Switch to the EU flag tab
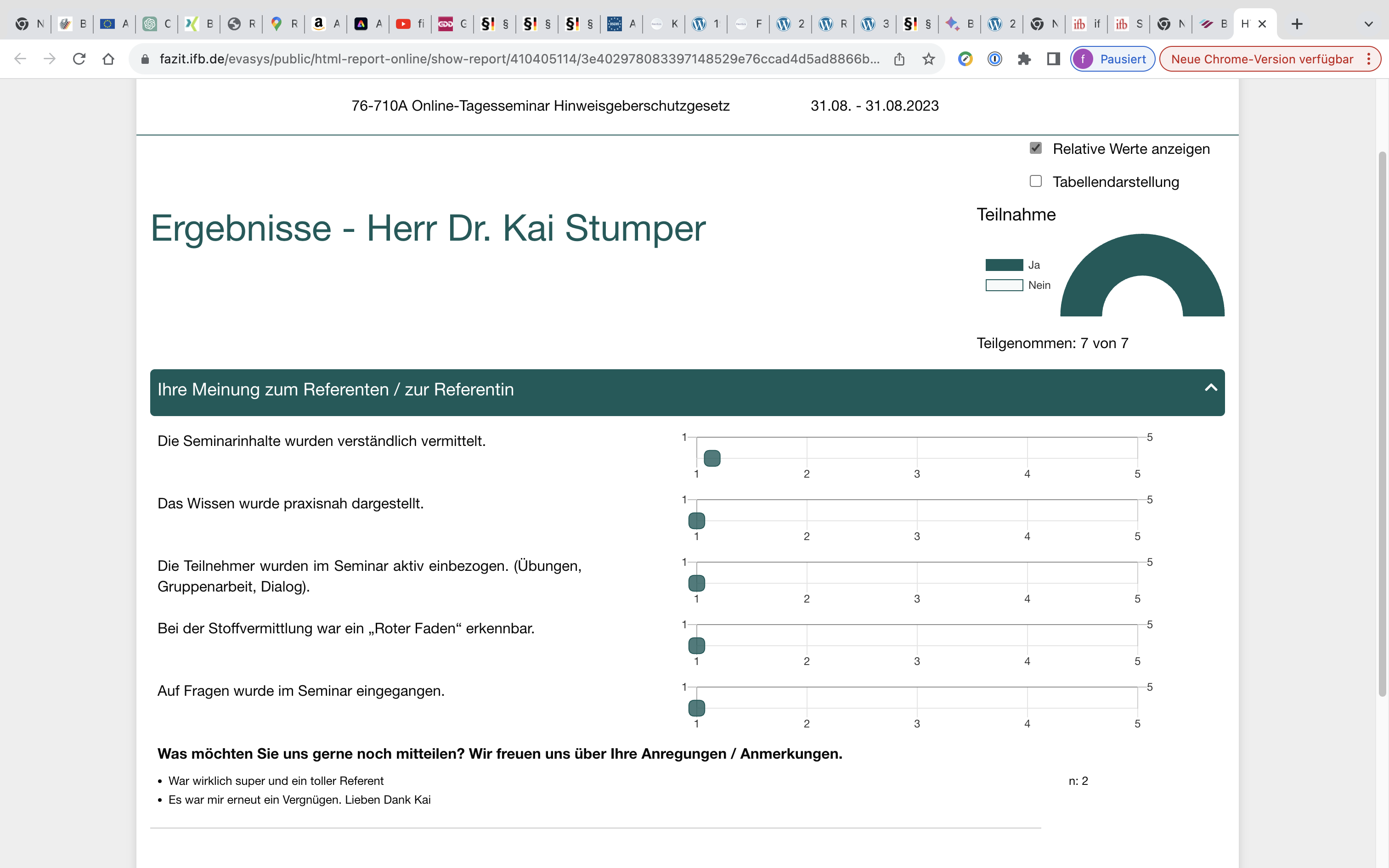Viewport: 1389px width, 868px height. (113, 24)
